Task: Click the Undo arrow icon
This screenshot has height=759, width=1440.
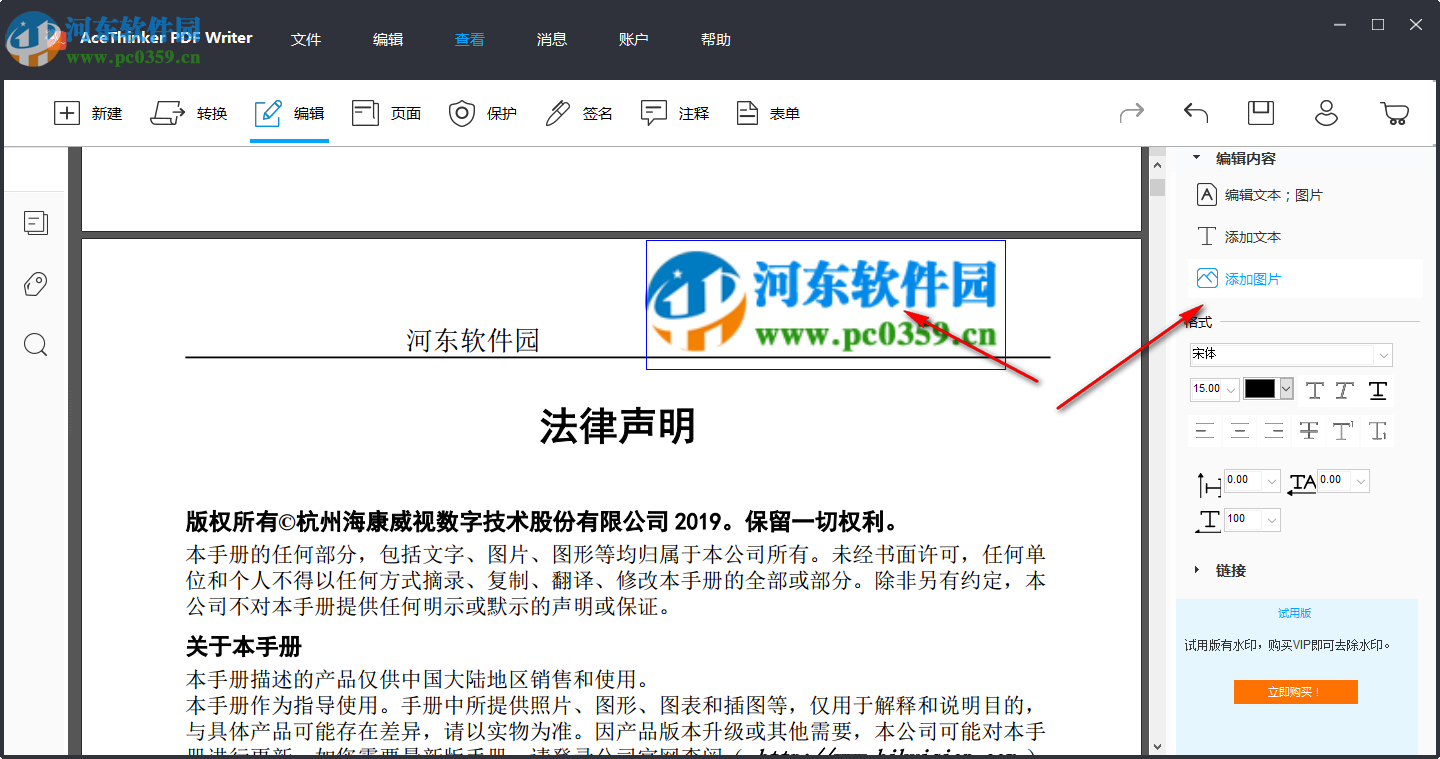Action: click(1195, 113)
